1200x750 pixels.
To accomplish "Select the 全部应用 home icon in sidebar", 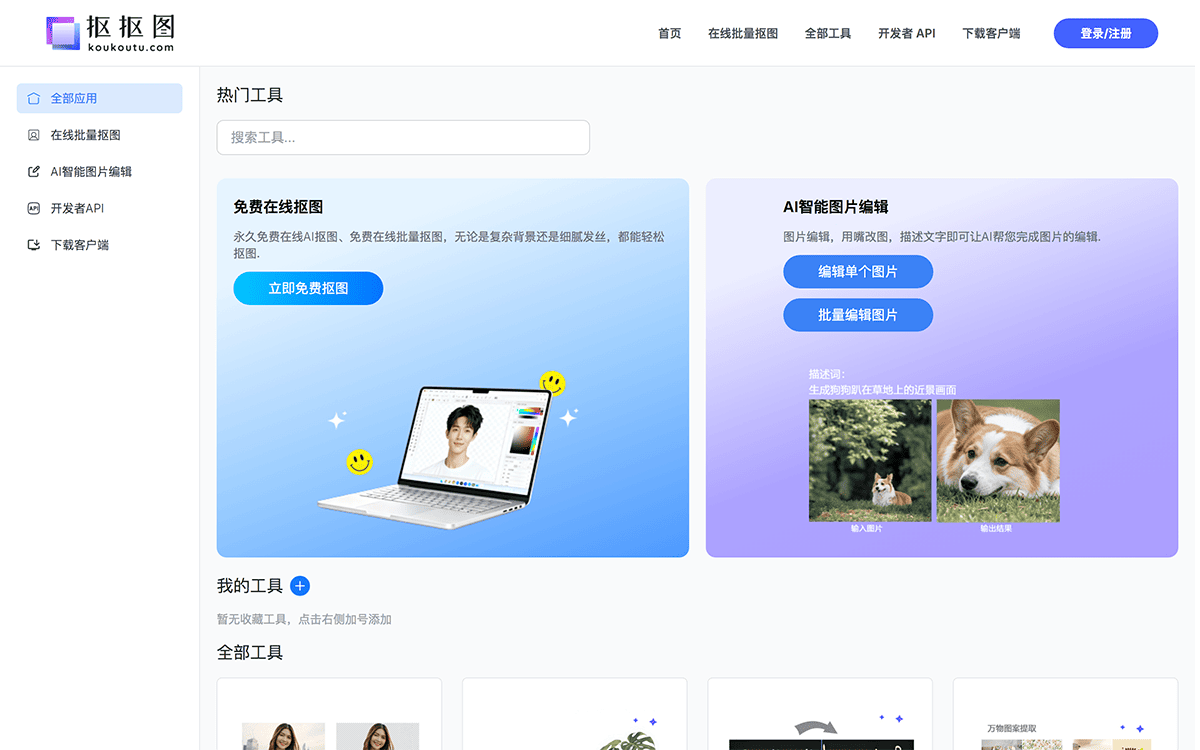I will (x=31, y=98).
